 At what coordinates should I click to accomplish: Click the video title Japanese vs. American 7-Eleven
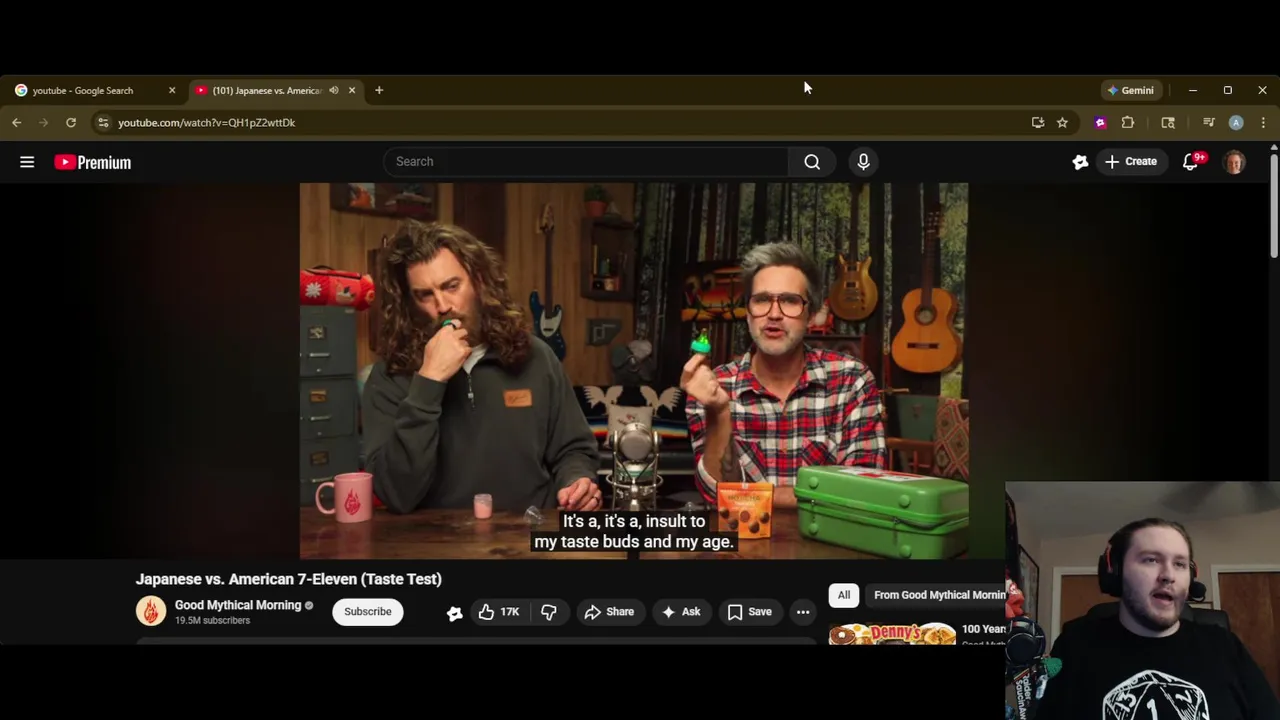point(289,579)
